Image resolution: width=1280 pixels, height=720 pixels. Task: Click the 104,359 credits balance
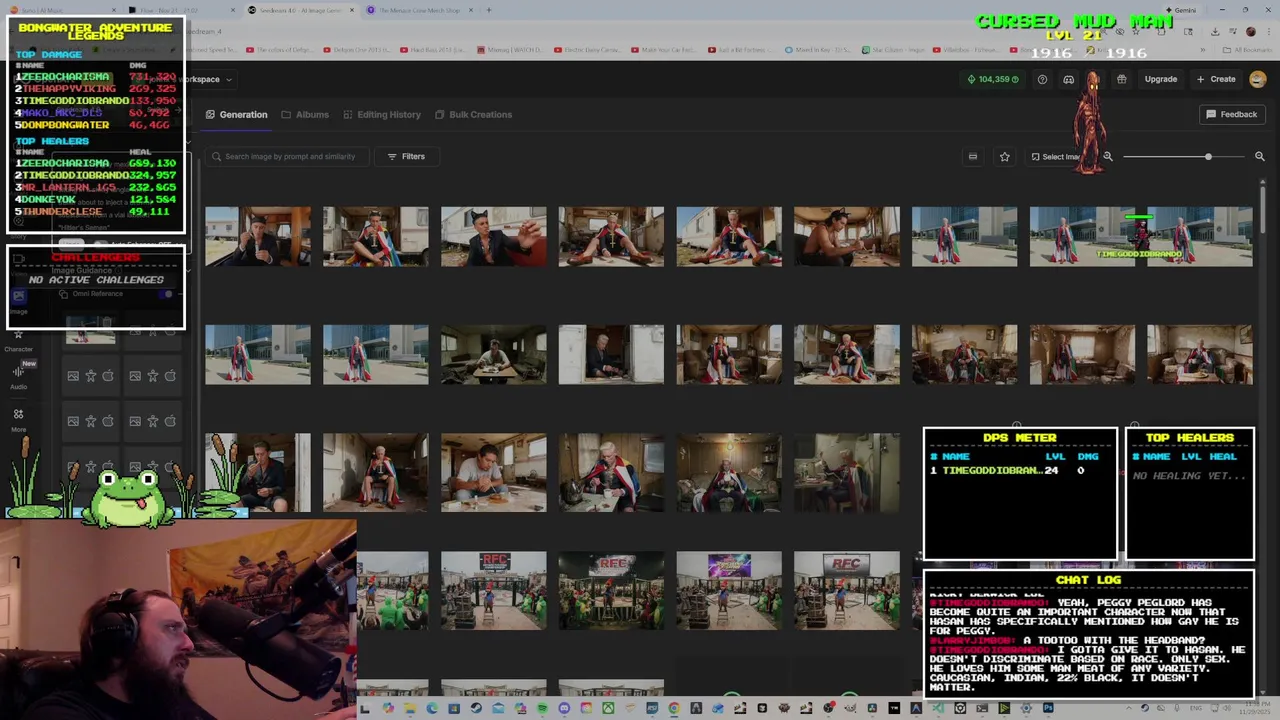pos(993,79)
